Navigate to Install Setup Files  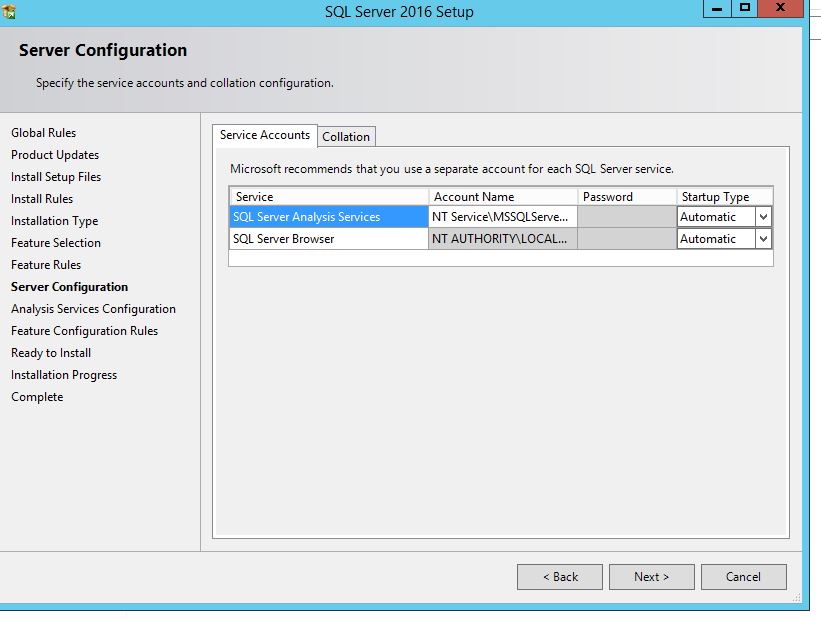click(57, 177)
